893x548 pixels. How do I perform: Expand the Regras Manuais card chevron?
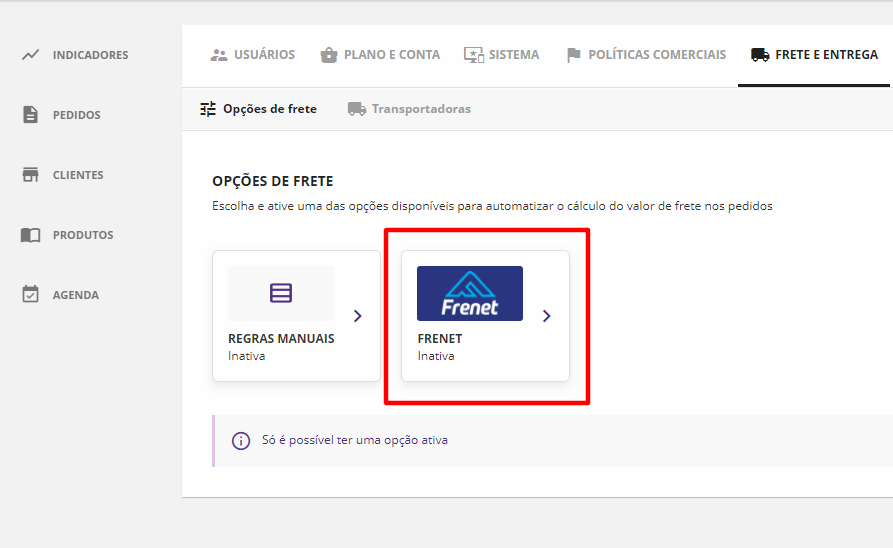[x=358, y=316]
